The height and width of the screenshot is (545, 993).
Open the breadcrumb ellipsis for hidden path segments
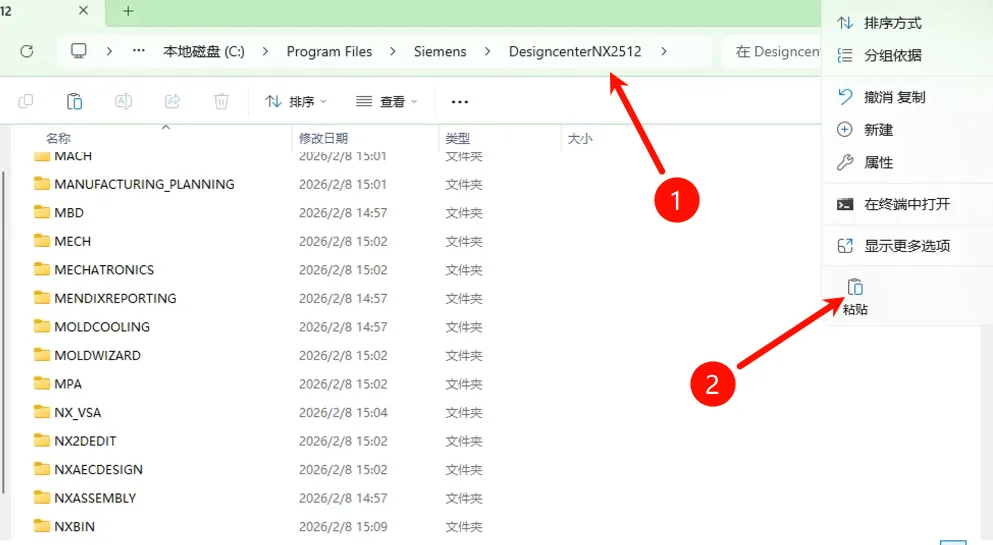coord(139,51)
